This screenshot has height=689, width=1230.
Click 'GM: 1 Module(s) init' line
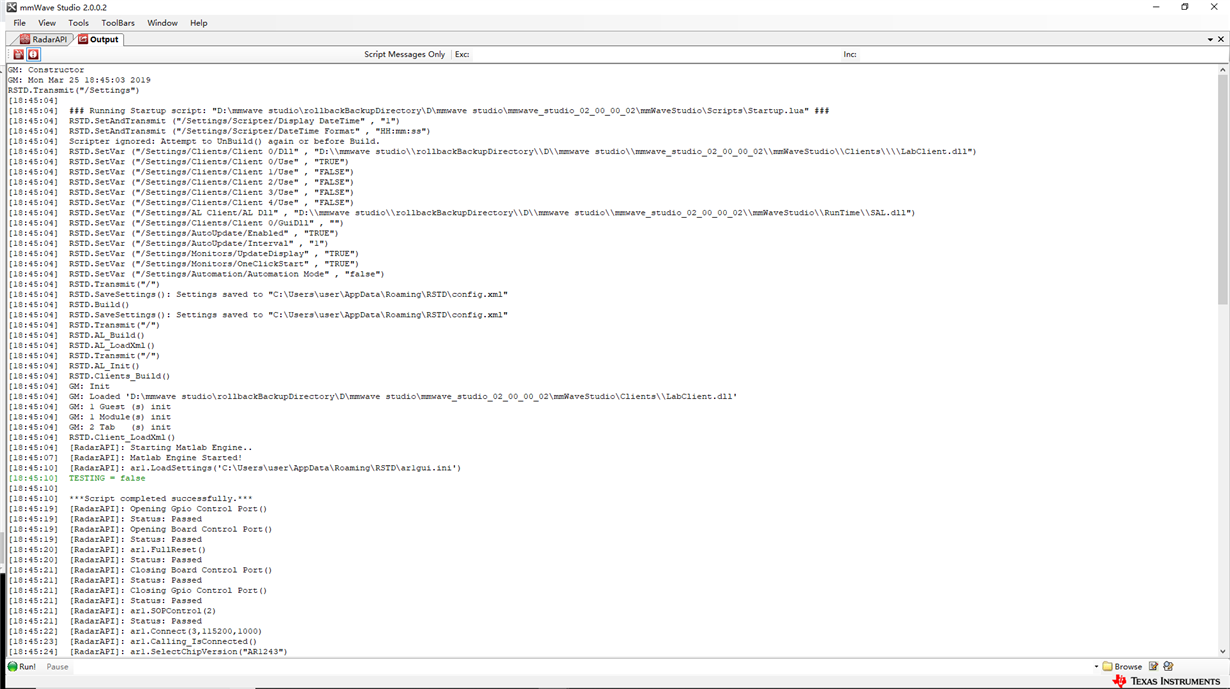89,417
